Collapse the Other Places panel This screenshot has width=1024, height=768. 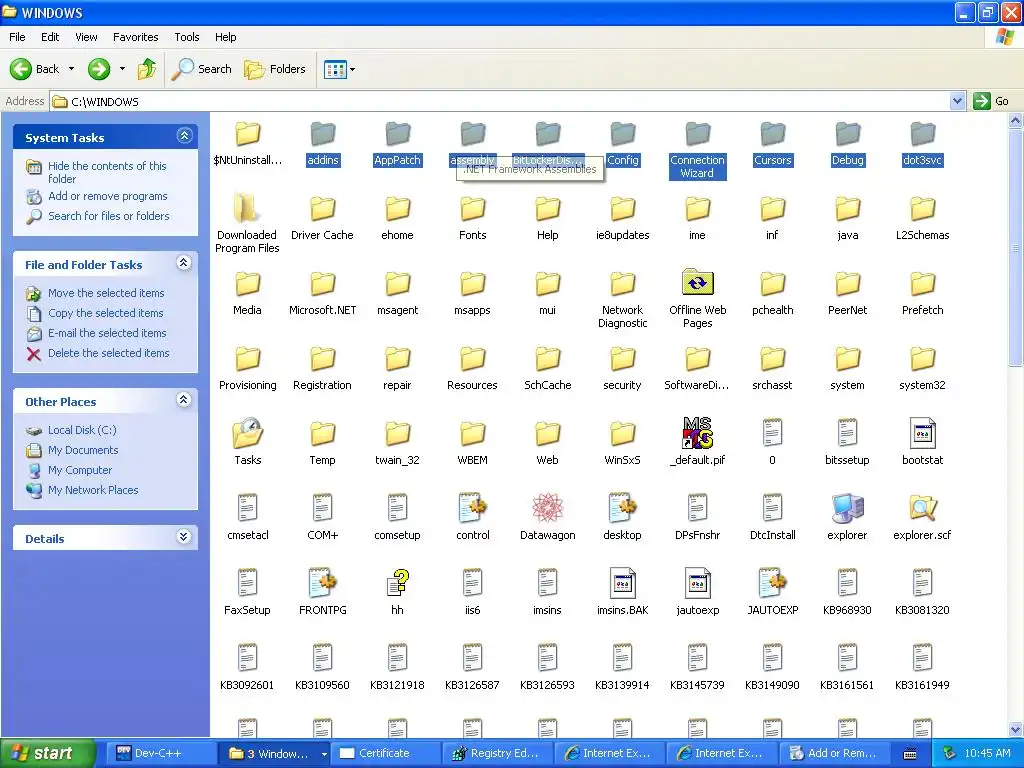(x=184, y=400)
